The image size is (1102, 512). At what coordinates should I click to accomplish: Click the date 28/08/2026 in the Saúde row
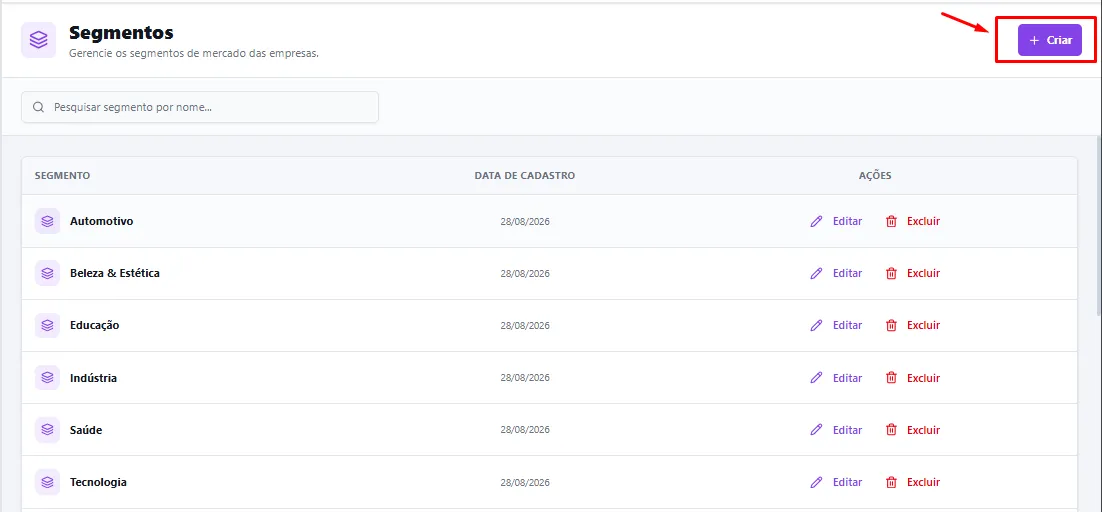tap(525, 430)
